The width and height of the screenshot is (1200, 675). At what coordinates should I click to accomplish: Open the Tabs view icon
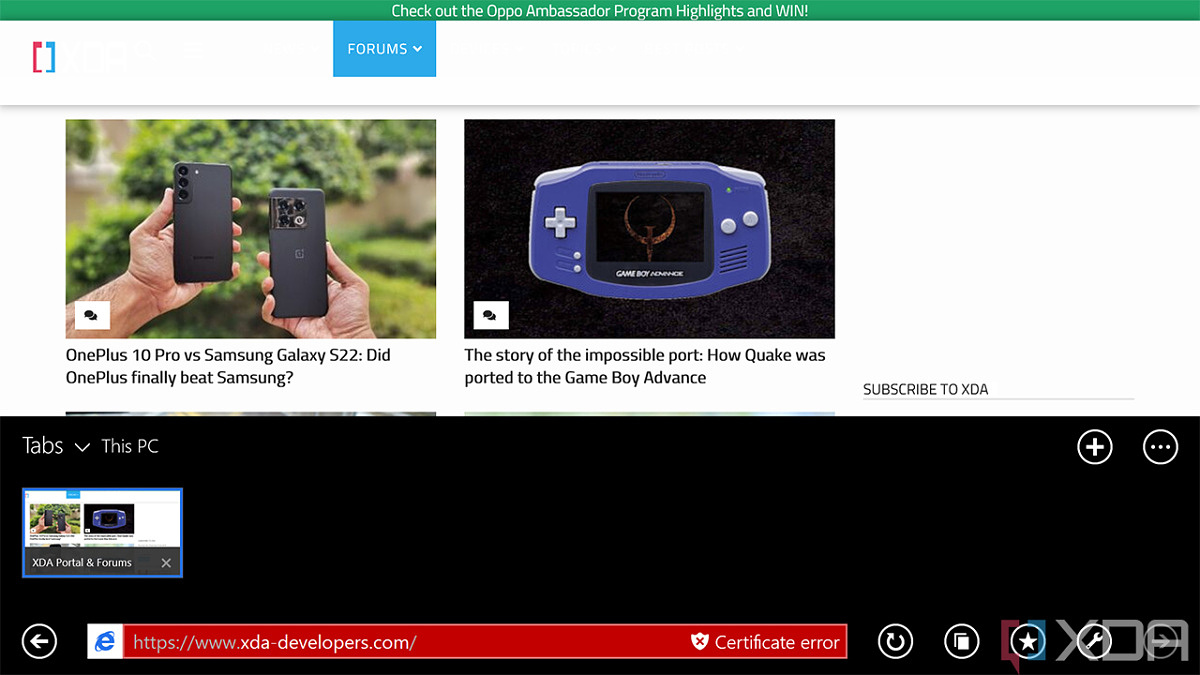(x=961, y=641)
